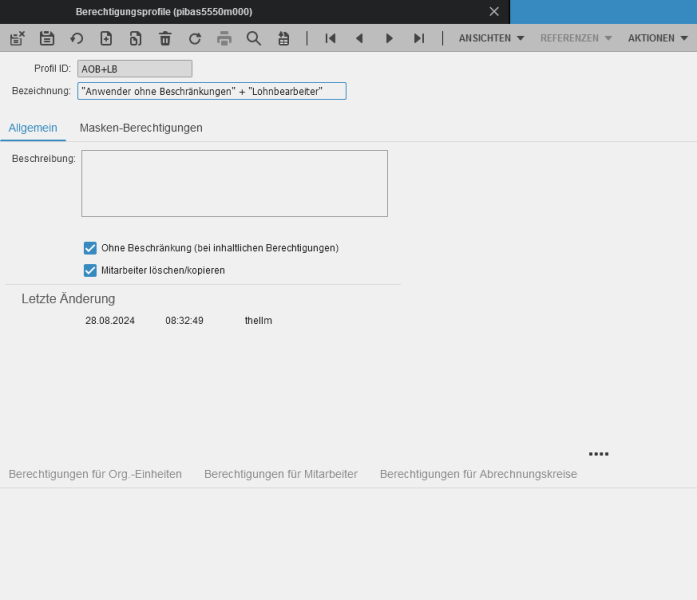
Task: Click the calculator-style toolbar icon
Action: (283, 38)
